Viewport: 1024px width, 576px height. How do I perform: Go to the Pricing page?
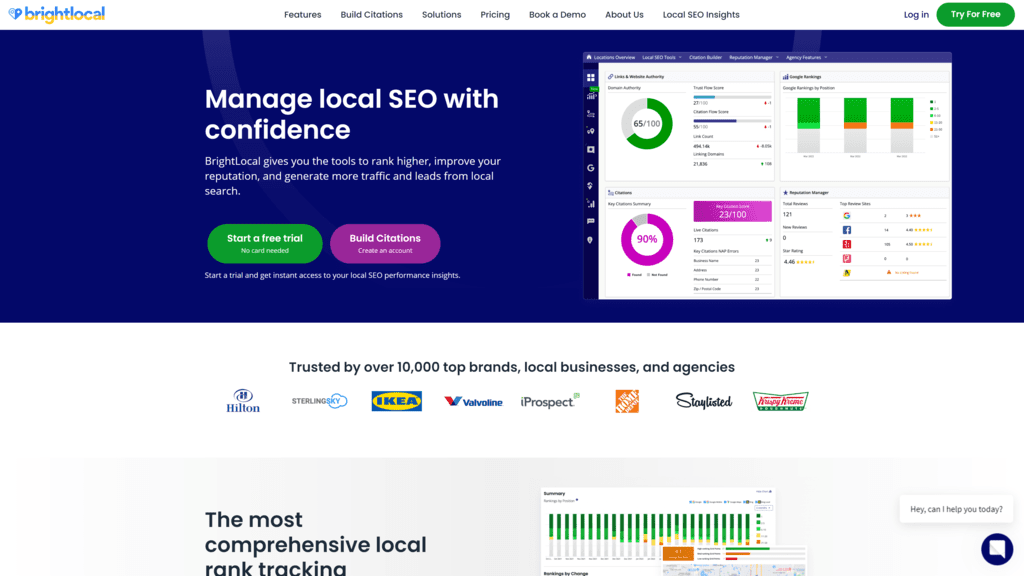(x=495, y=14)
